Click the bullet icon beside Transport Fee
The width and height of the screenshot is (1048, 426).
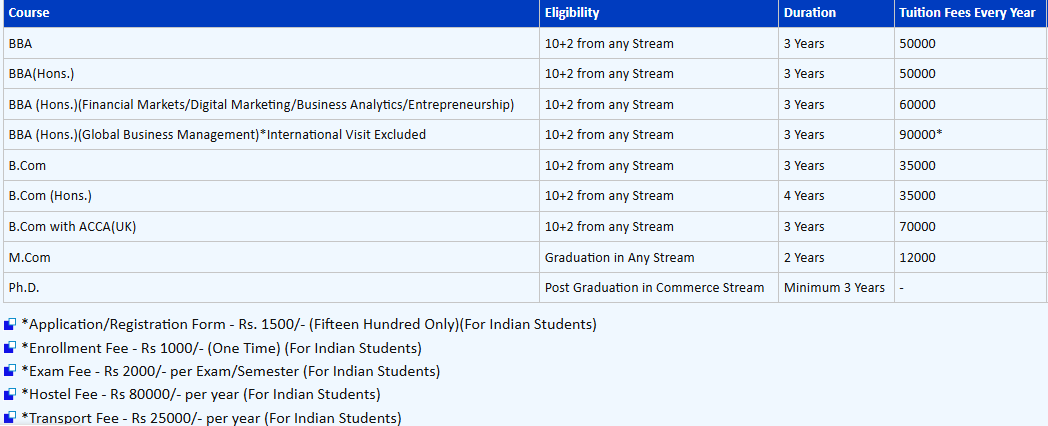click(x=10, y=417)
